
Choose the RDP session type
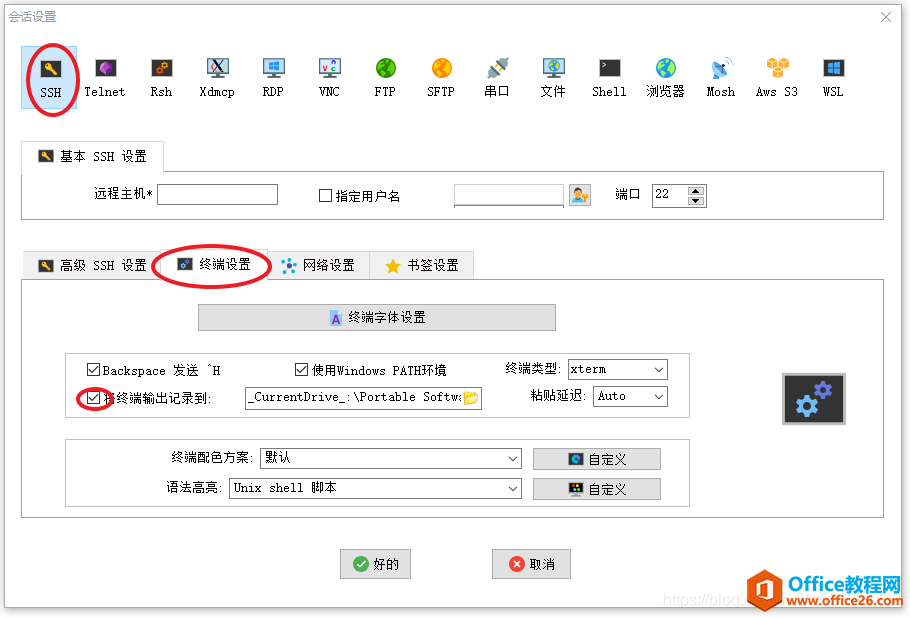tap(273, 78)
